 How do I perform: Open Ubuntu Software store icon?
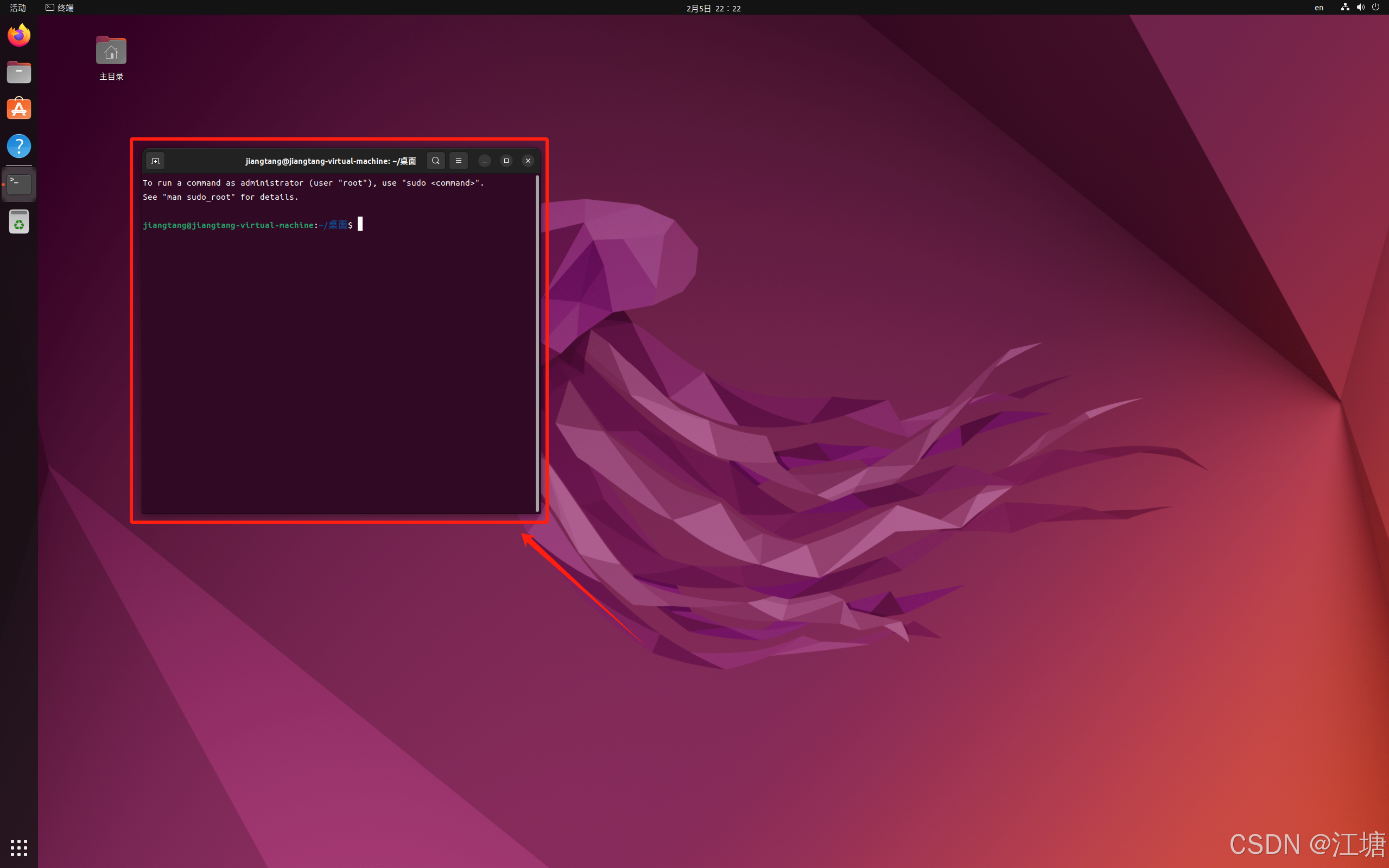point(19,109)
